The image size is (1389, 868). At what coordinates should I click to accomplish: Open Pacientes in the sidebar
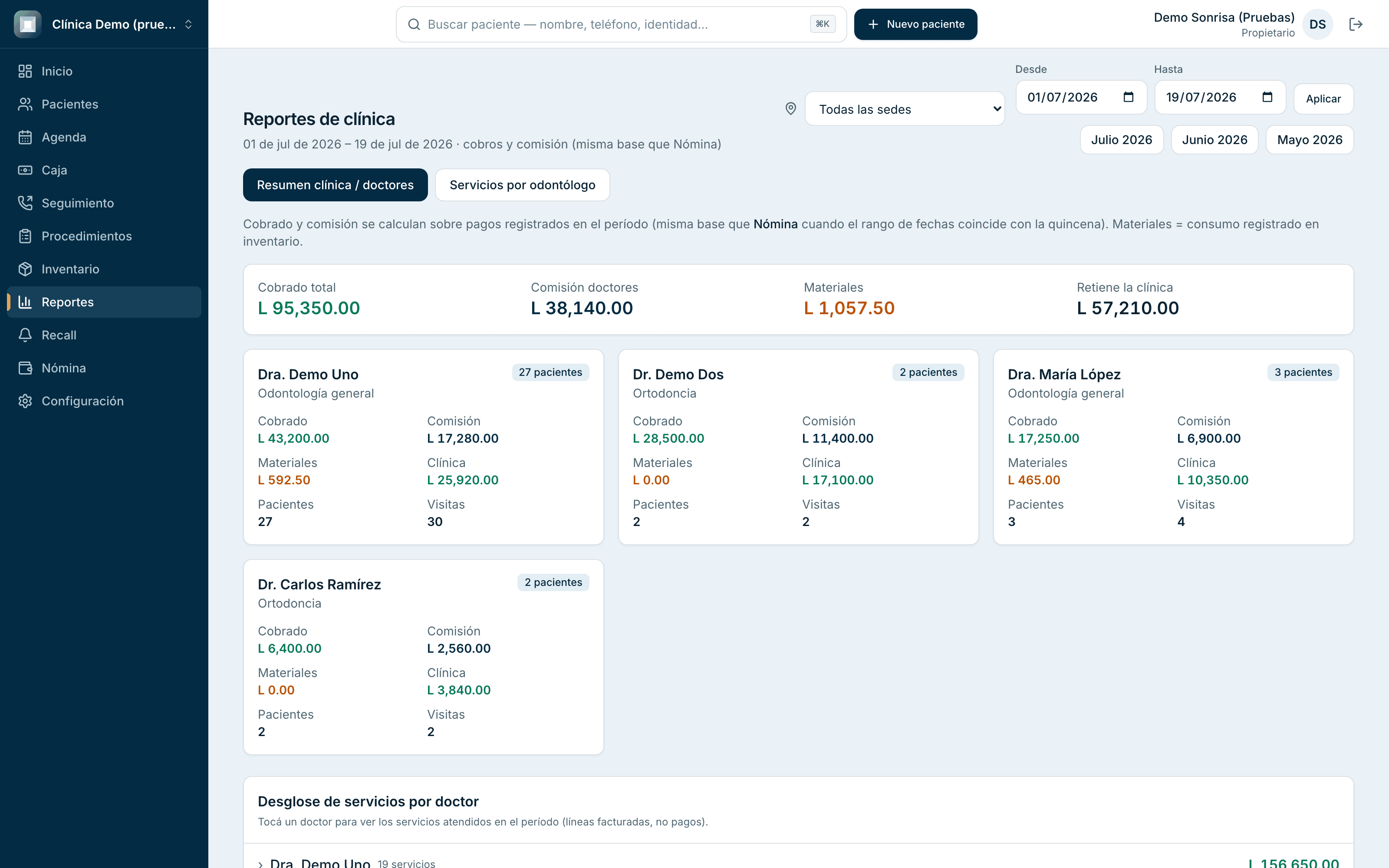point(104,104)
